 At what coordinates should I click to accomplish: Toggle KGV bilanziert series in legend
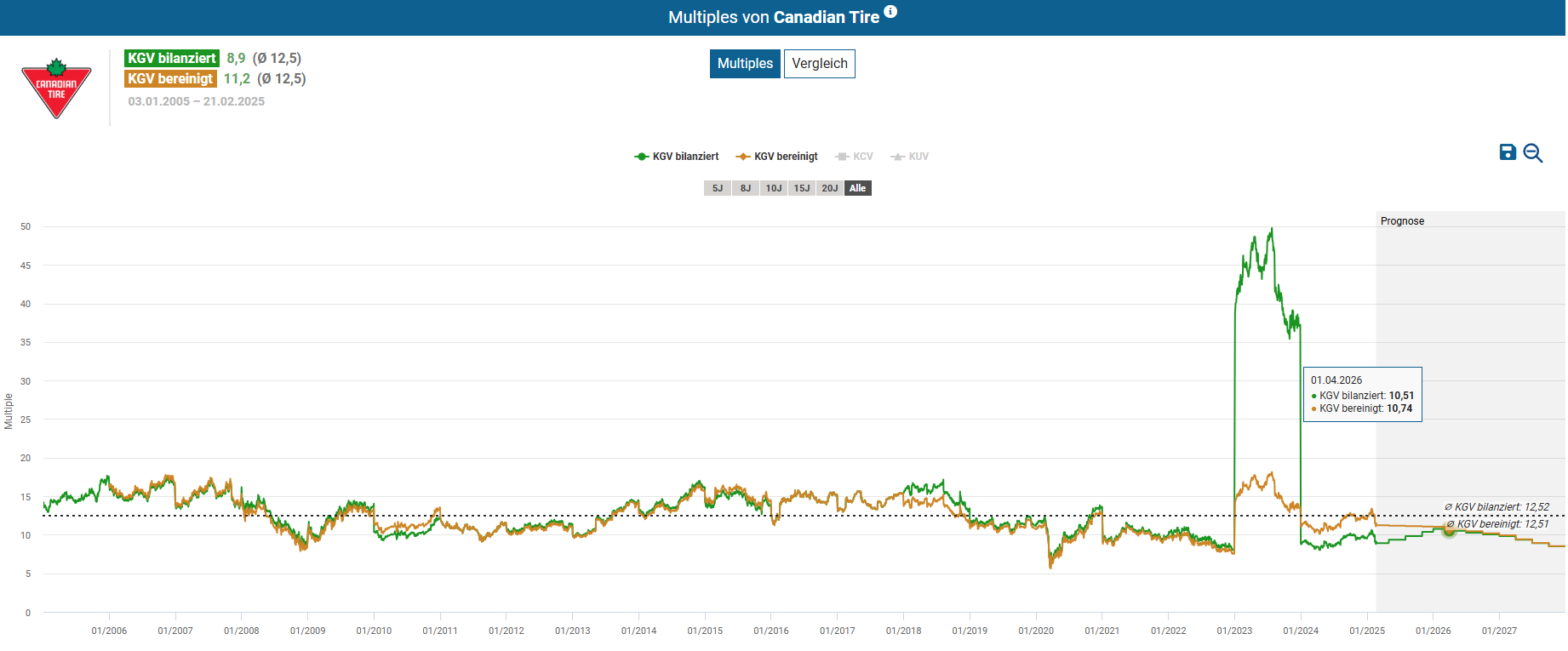[x=677, y=157]
